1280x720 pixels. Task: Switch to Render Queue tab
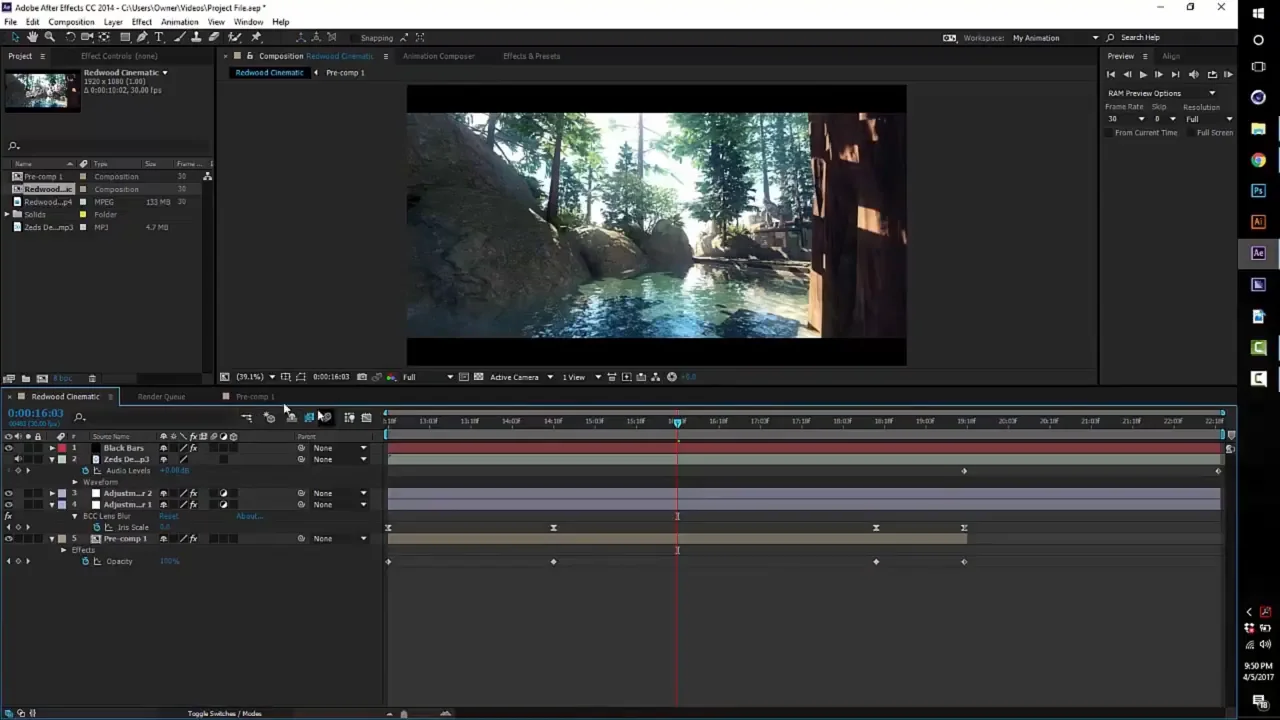point(161,397)
